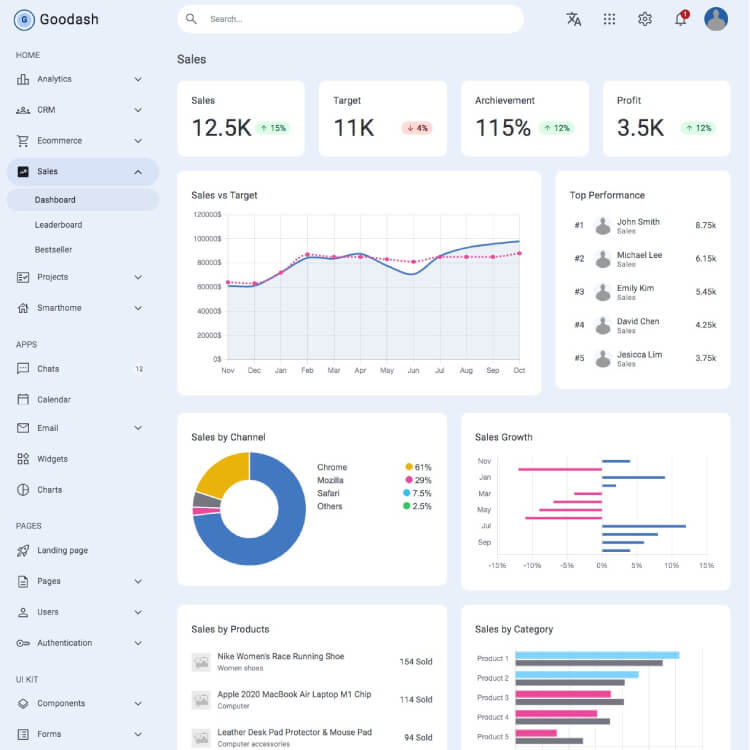
Task: Expand the Ecommerce submenu
Action: coord(138,141)
